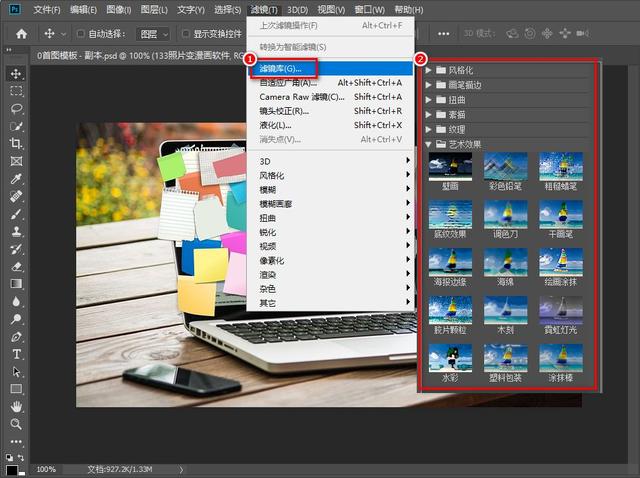Select the Crop tool
The height and width of the screenshot is (478, 640).
16,143
